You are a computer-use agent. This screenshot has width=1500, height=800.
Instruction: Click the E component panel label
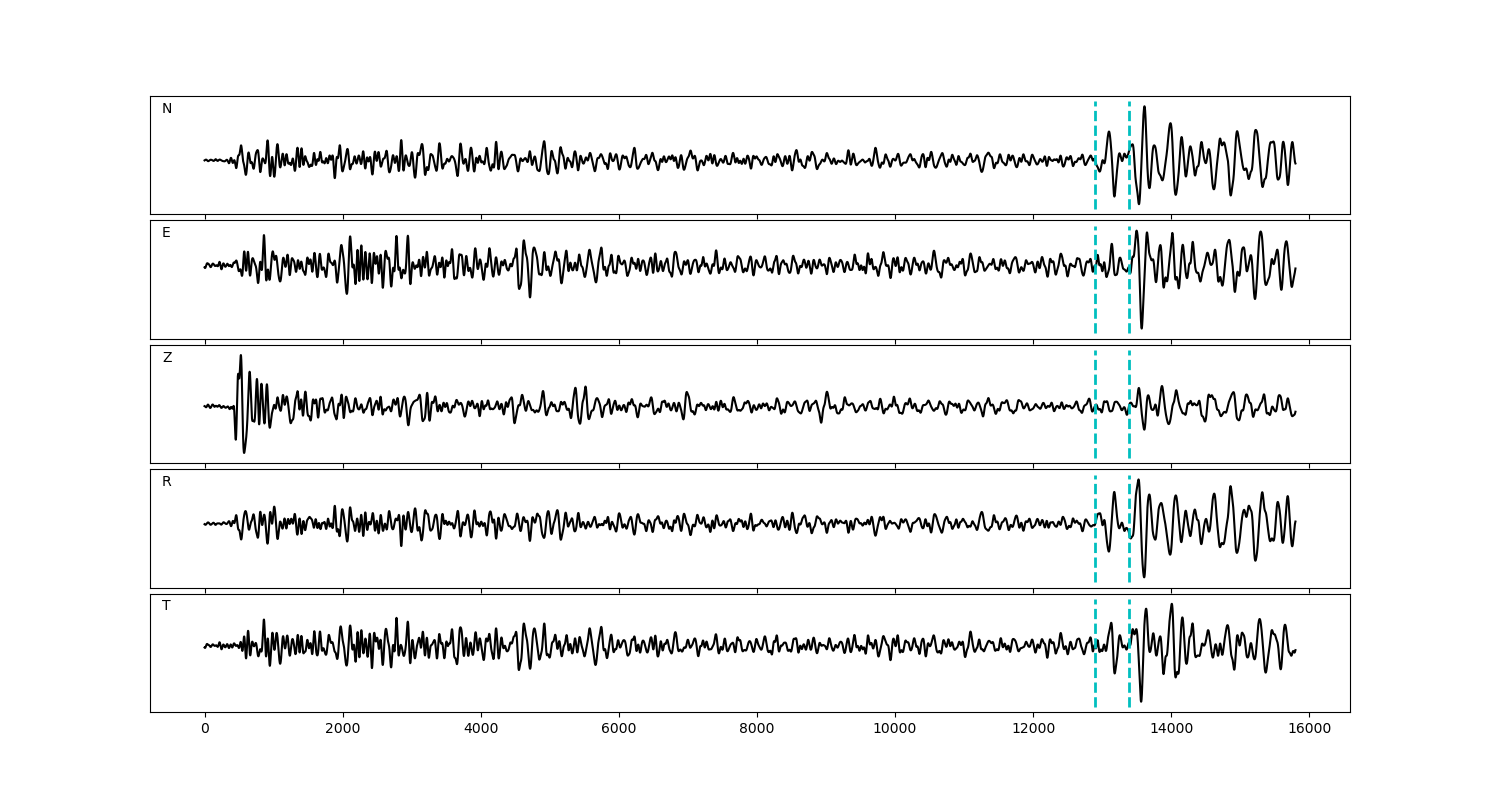(x=166, y=233)
